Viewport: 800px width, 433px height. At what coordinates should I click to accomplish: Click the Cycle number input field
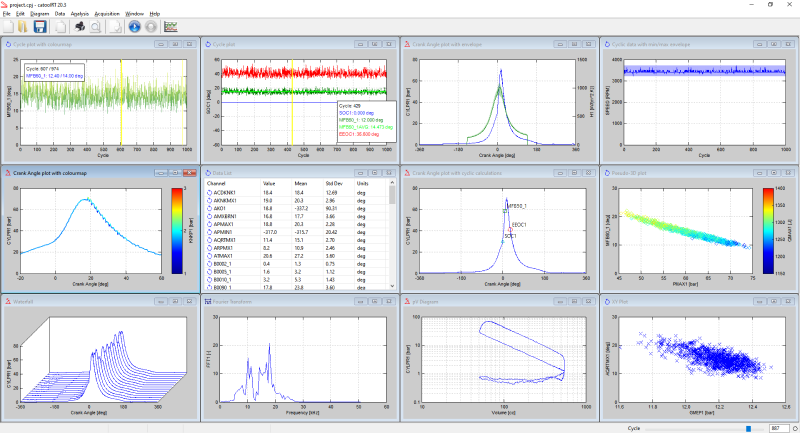click(781, 427)
